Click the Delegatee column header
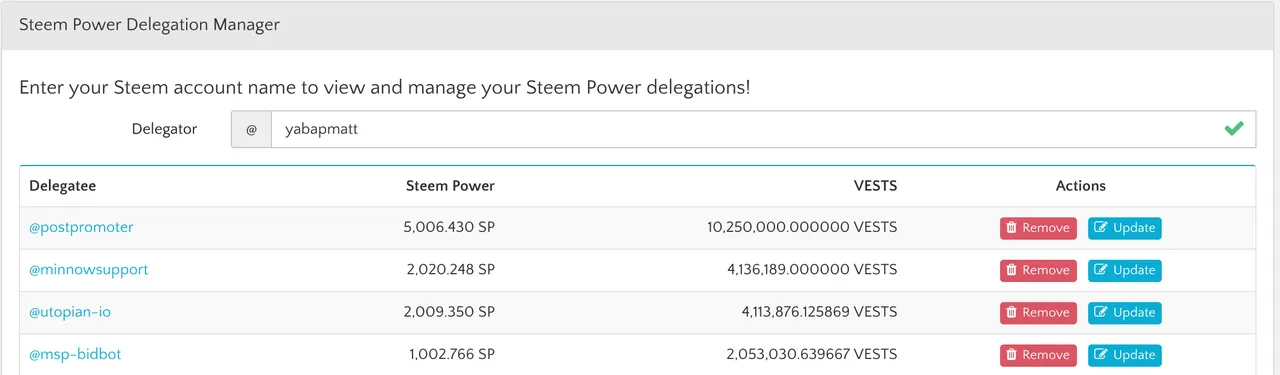 click(63, 186)
